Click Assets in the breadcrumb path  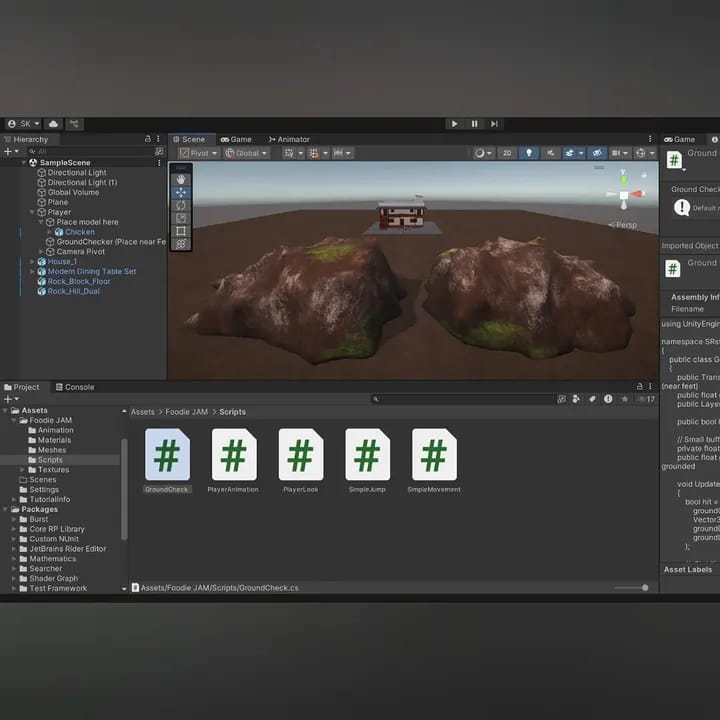click(142, 412)
